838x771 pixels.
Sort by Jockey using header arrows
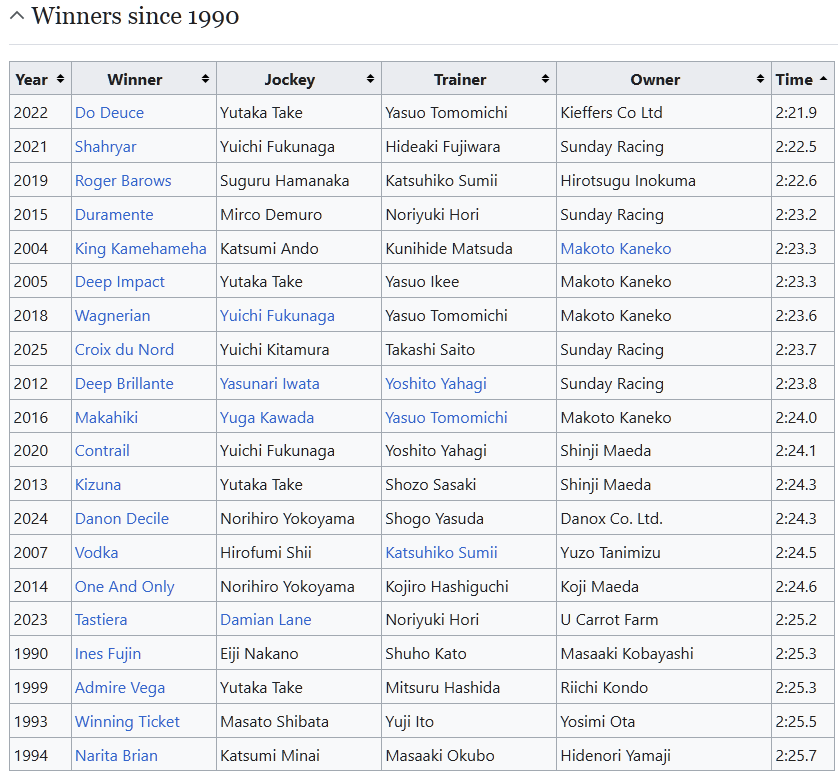[x=370, y=79]
